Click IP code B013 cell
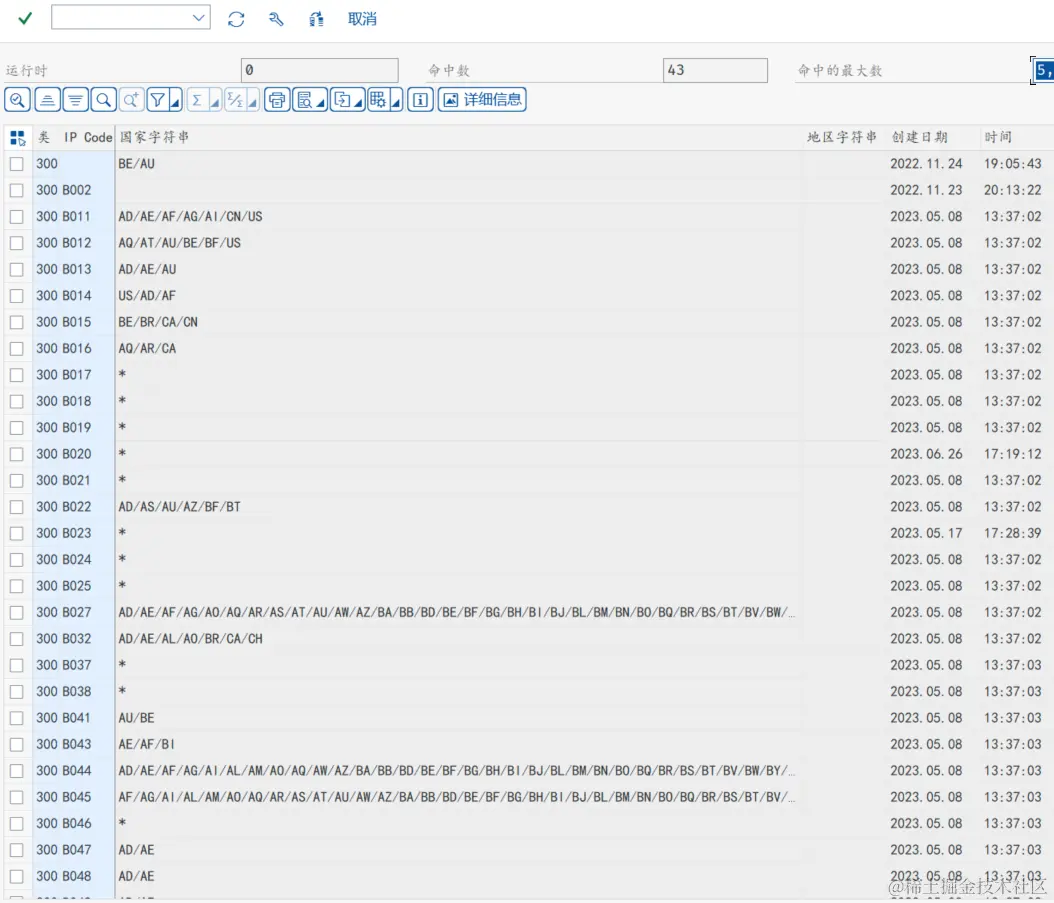This screenshot has height=903, width=1054. (77, 269)
